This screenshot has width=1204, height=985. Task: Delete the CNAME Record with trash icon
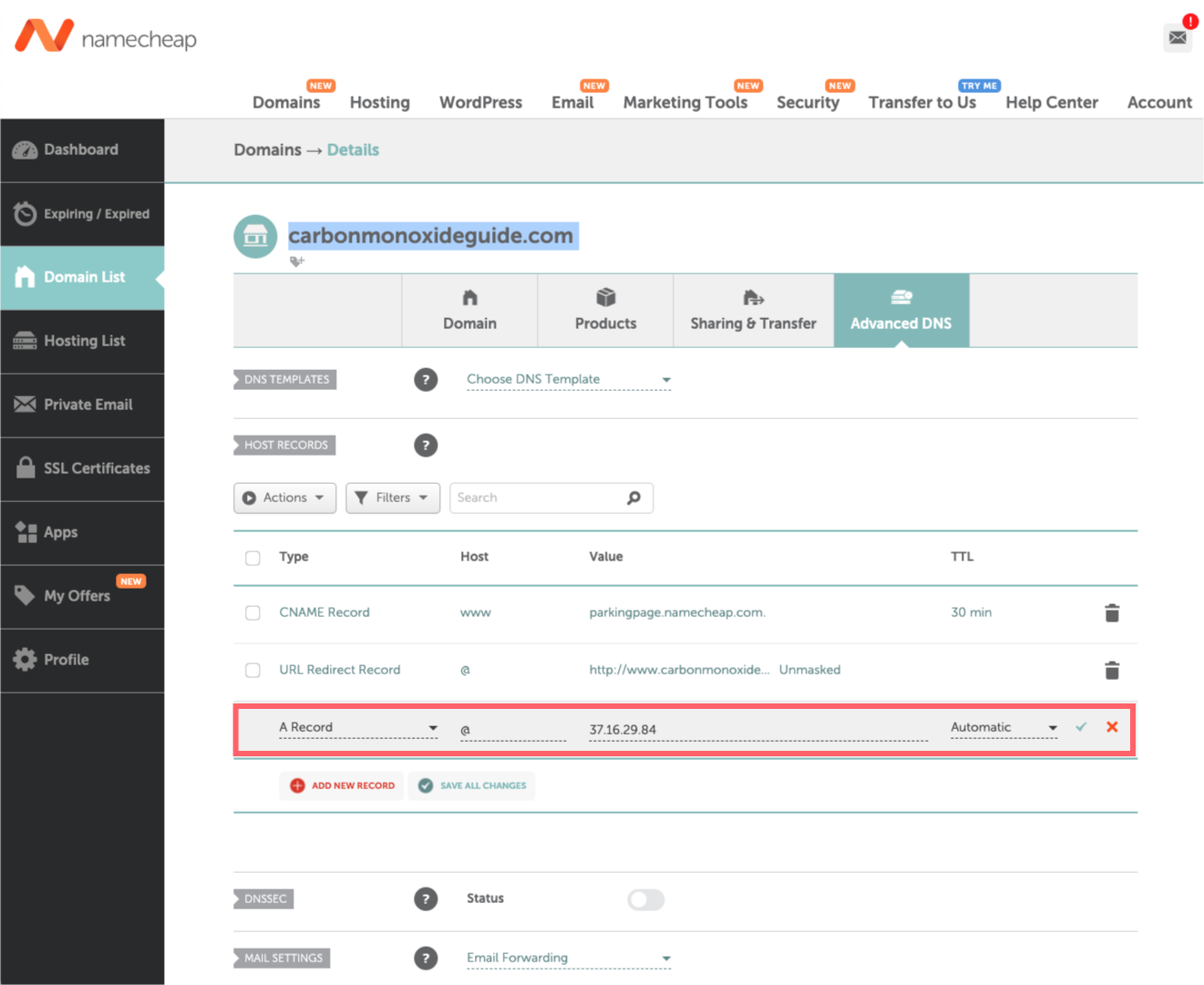(1112, 613)
